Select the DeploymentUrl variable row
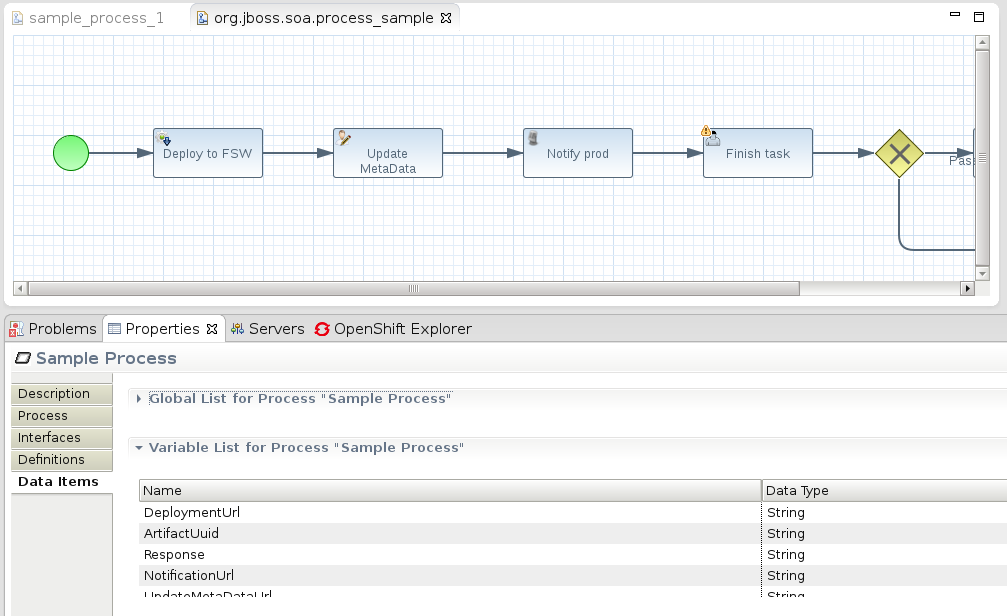This screenshot has width=1007, height=616. point(573,513)
